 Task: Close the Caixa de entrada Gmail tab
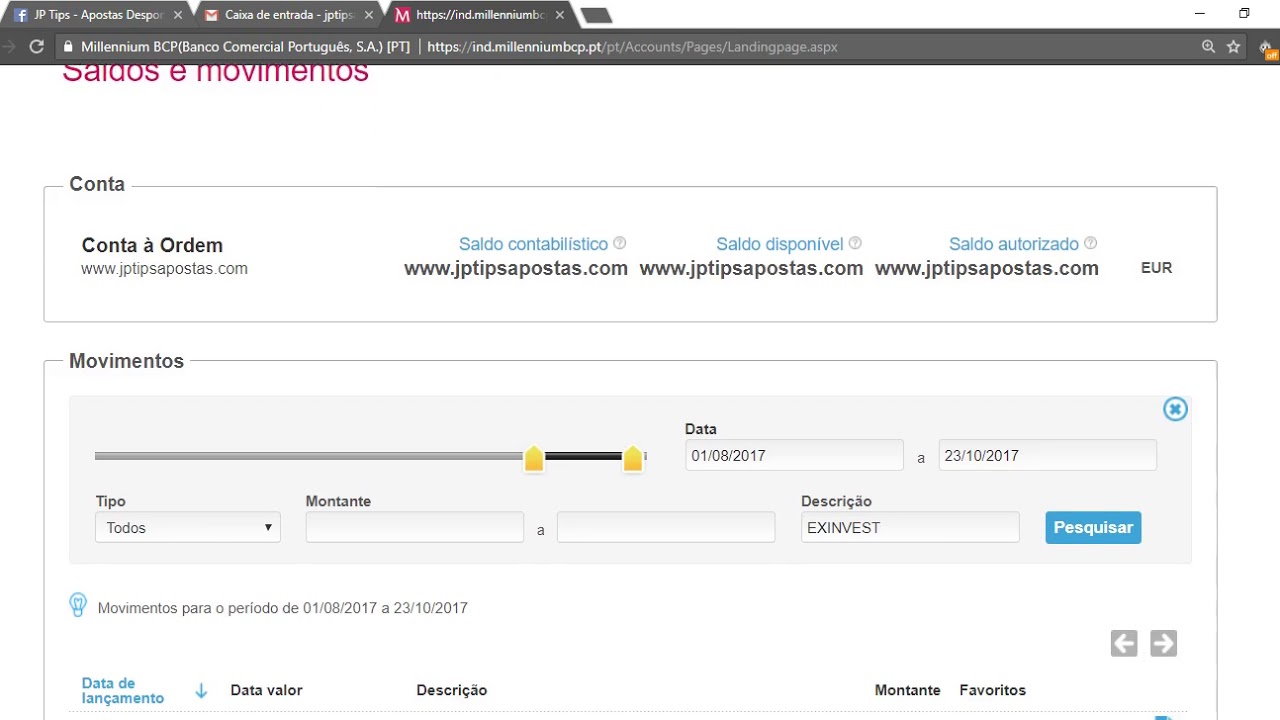click(x=368, y=15)
